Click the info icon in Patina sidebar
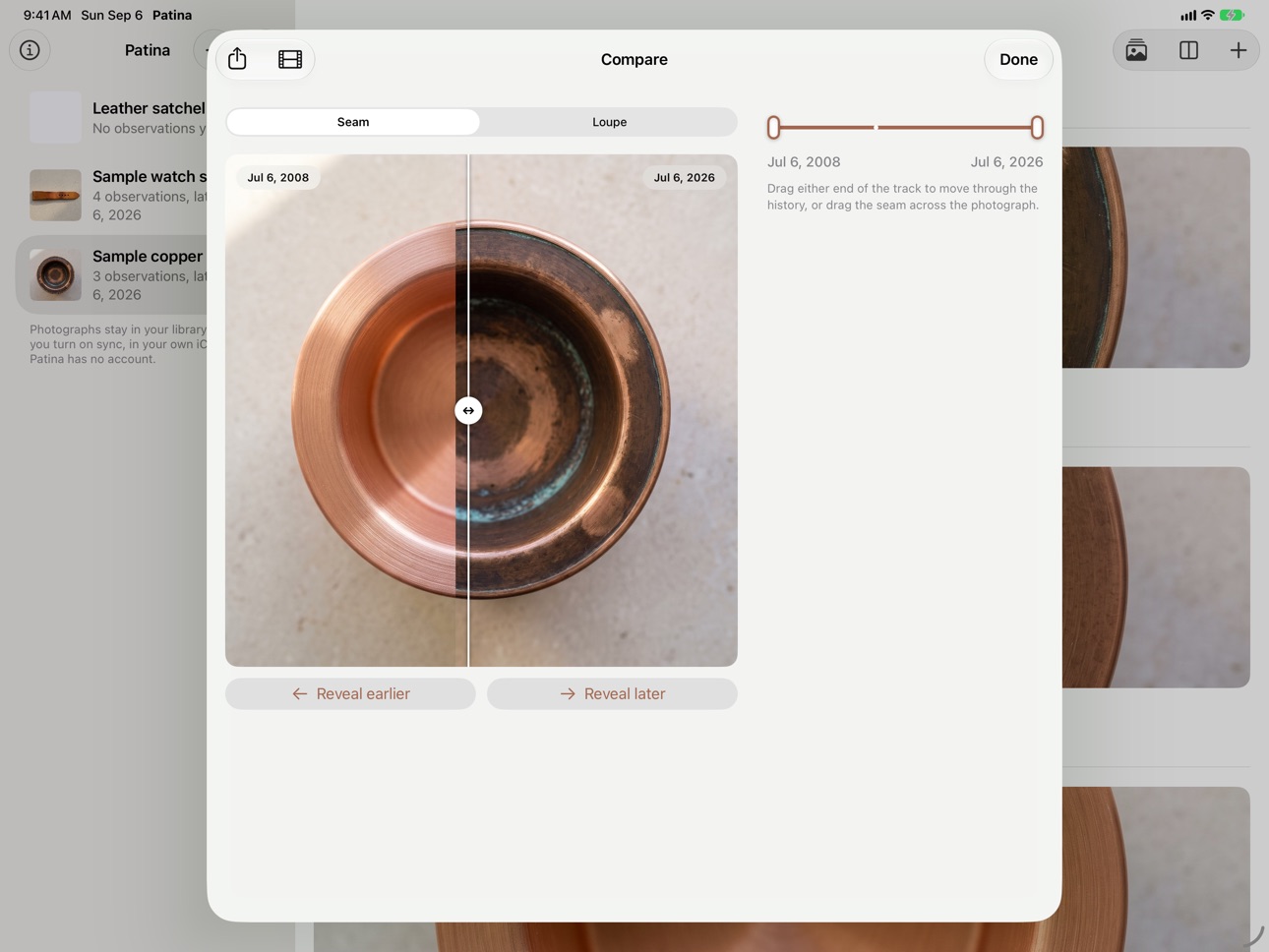The height and width of the screenshot is (952, 1269). (x=30, y=50)
